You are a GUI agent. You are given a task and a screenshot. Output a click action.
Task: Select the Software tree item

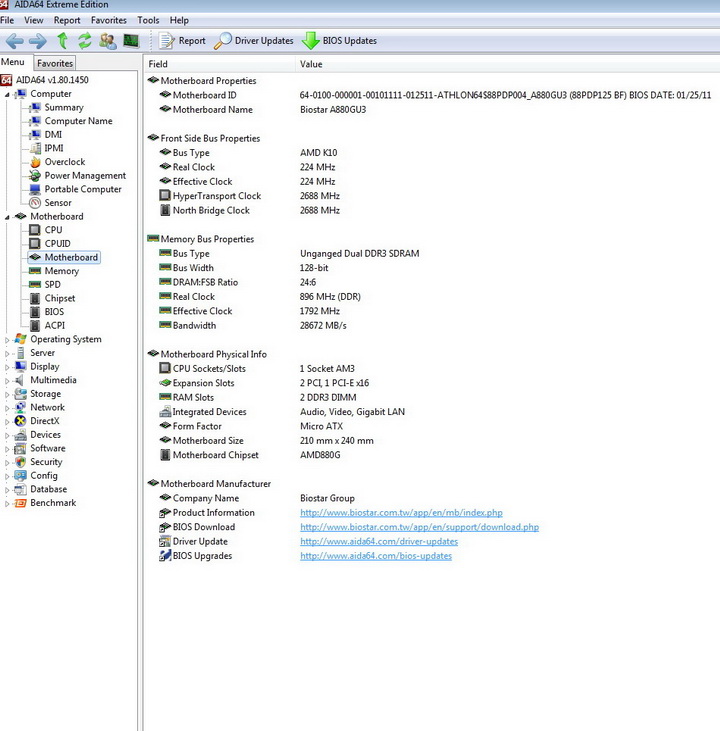(48, 448)
